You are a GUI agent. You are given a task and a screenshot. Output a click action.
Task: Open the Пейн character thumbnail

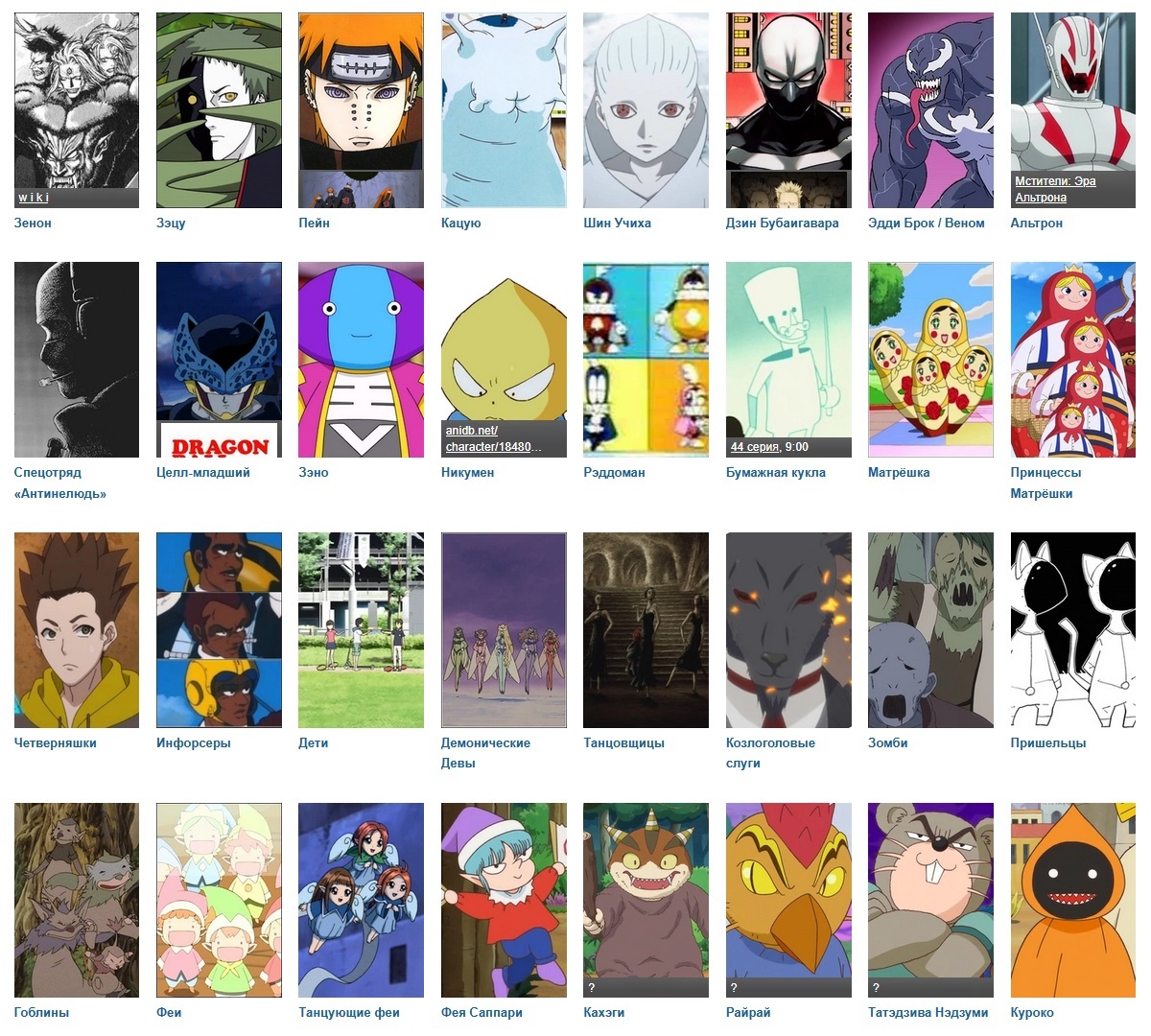pos(361,110)
